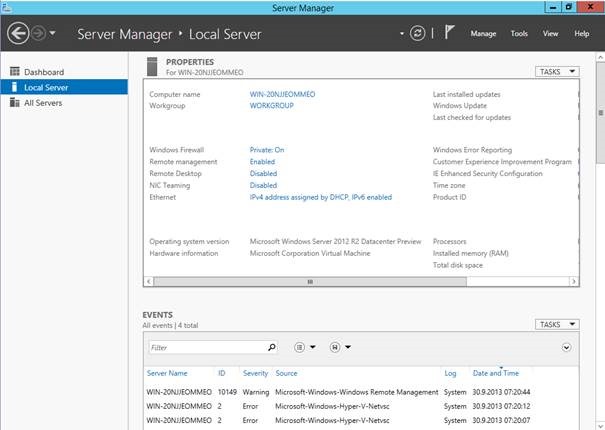Click properties scrollbar right arrow
The height and width of the screenshot is (430, 605).
point(574,282)
